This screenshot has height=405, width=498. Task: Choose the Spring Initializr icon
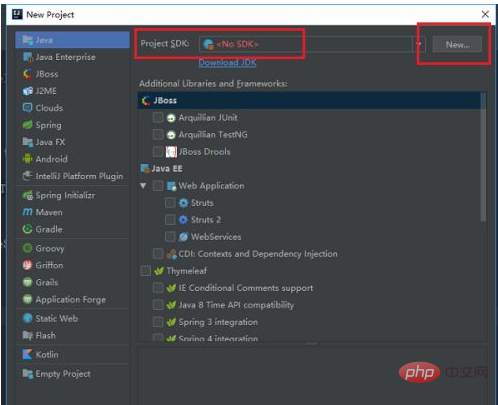pyautogui.click(x=27, y=195)
